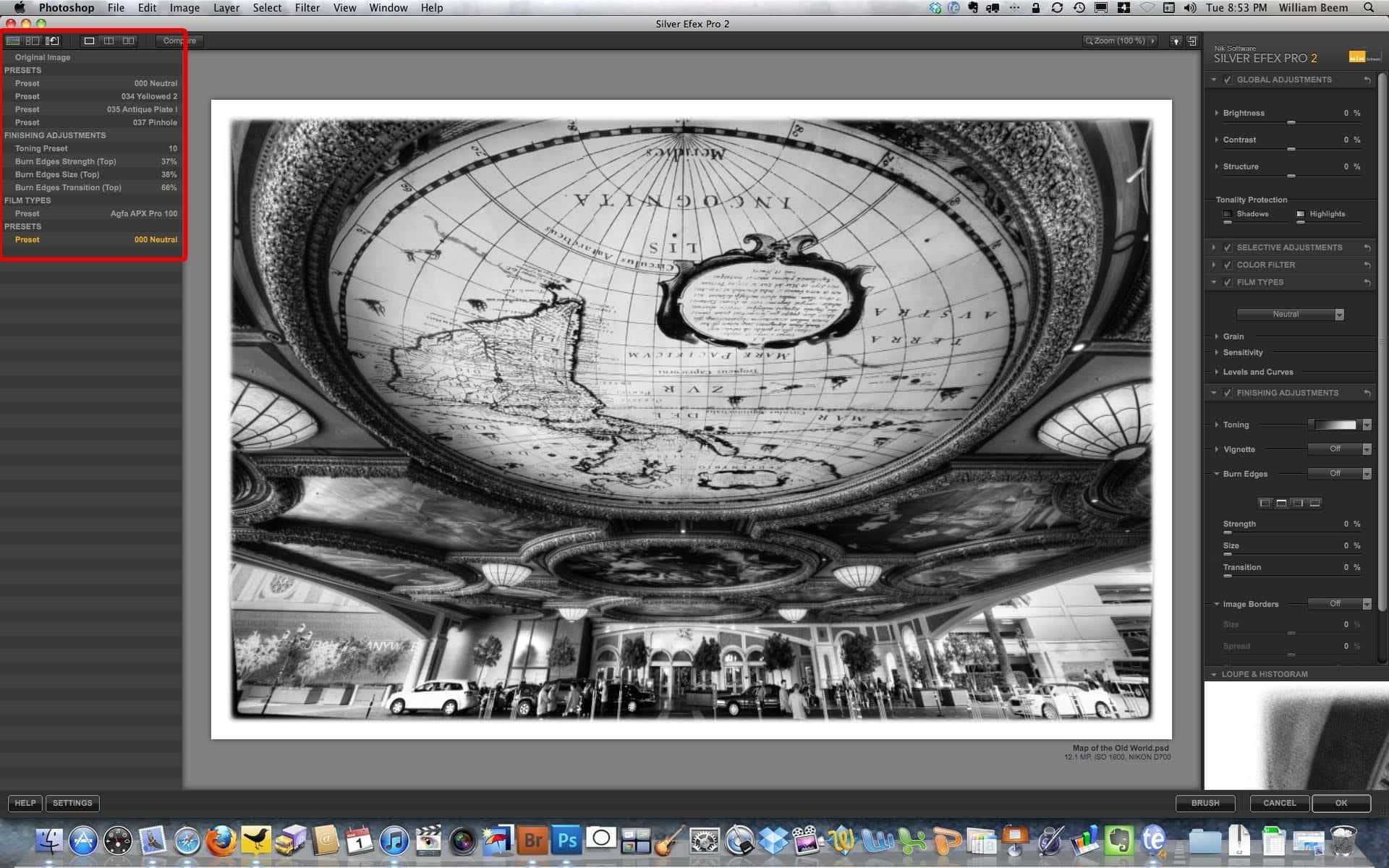
Task: Click the lightbulb background color icon
Action: [x=1176, y=41]
